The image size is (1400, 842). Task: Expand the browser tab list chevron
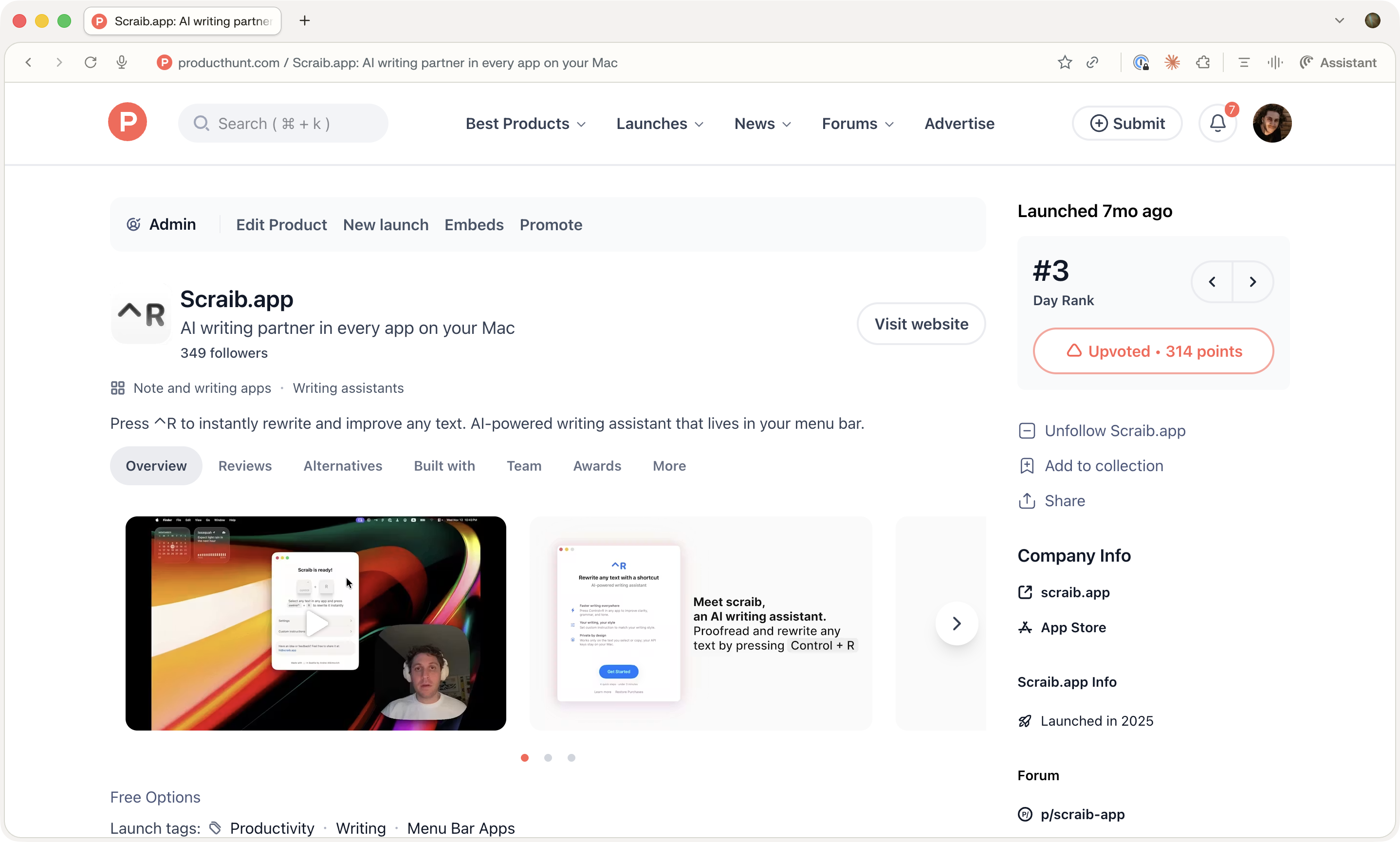click(x=1339, y=21)
